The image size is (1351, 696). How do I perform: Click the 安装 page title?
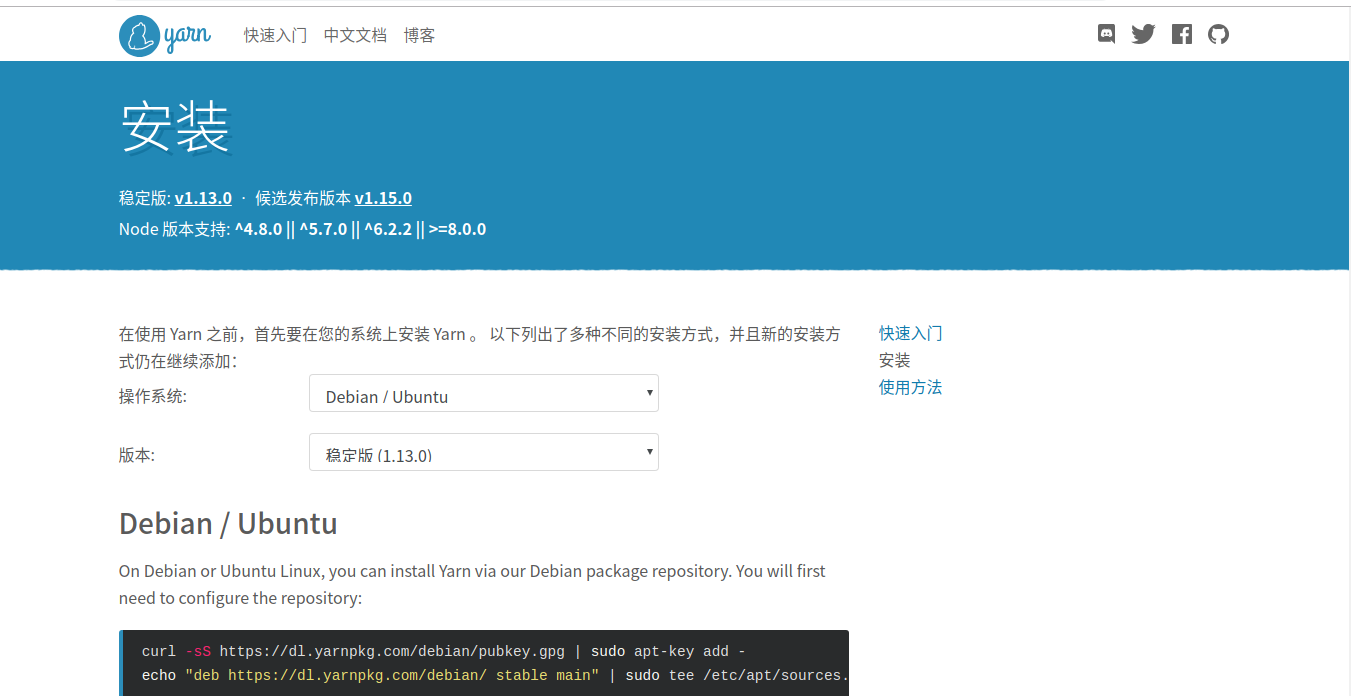(x=176, y=128)
